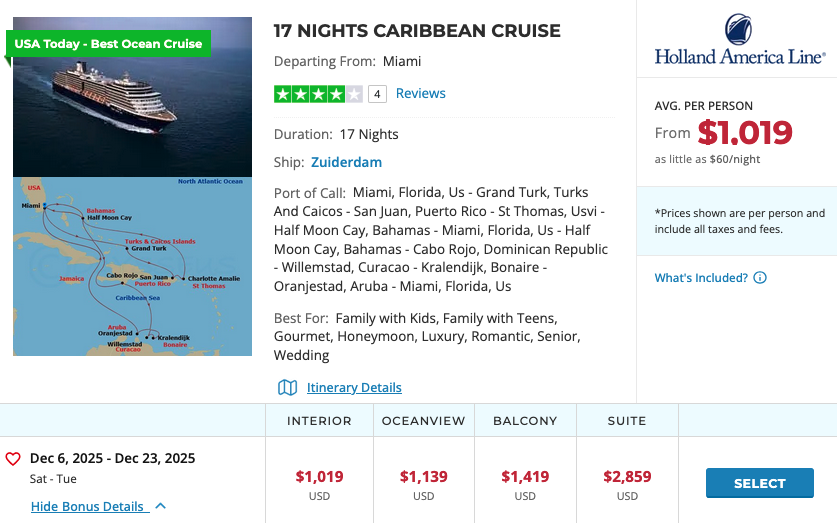This screenshot has width=837, height=523.
Task: Click the itinerary map icon
Action: click(x=288, y=387)
